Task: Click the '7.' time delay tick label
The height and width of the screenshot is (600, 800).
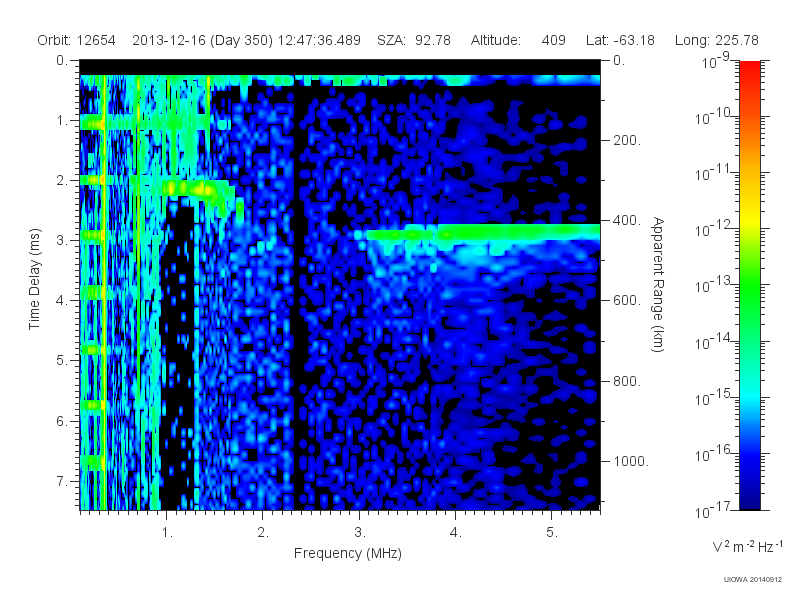Action: click(62, 481)
